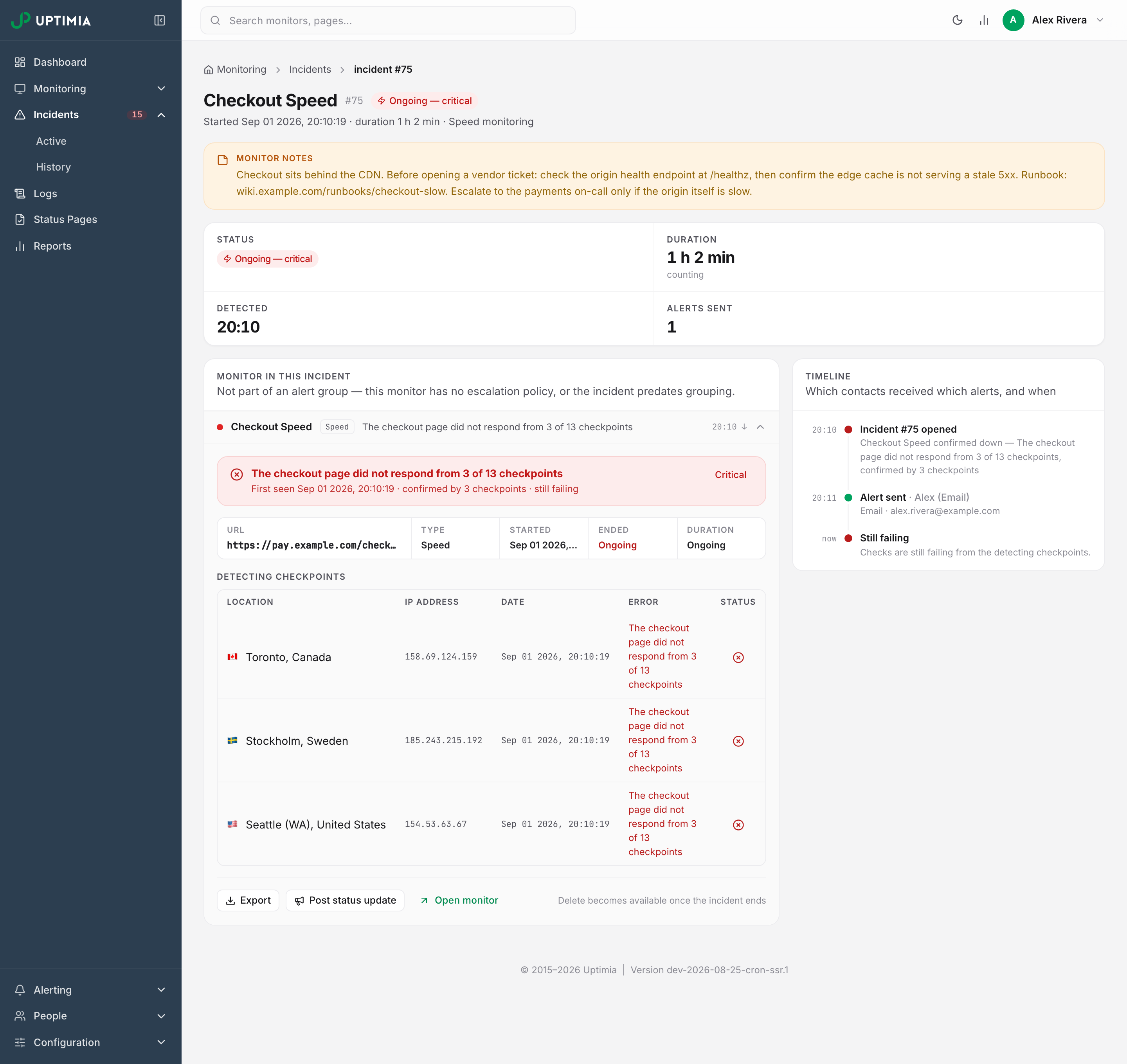Click the Sweden flag icon
This screenshot has height=1064, width=1127.
click(x=232, y=741)
